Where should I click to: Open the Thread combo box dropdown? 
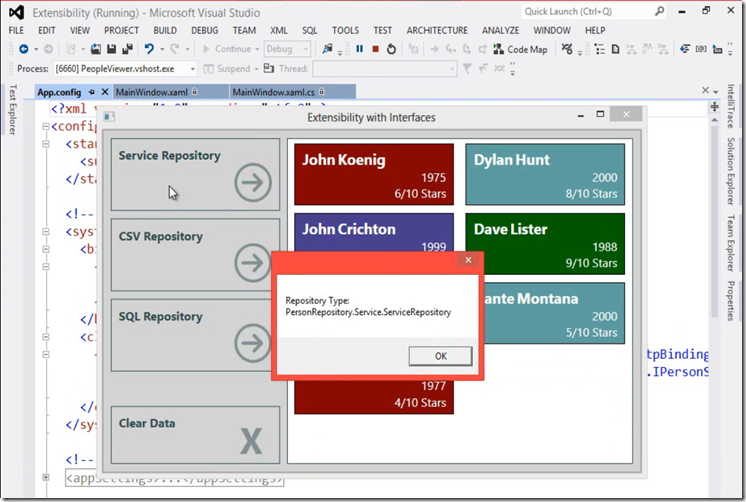452,69
